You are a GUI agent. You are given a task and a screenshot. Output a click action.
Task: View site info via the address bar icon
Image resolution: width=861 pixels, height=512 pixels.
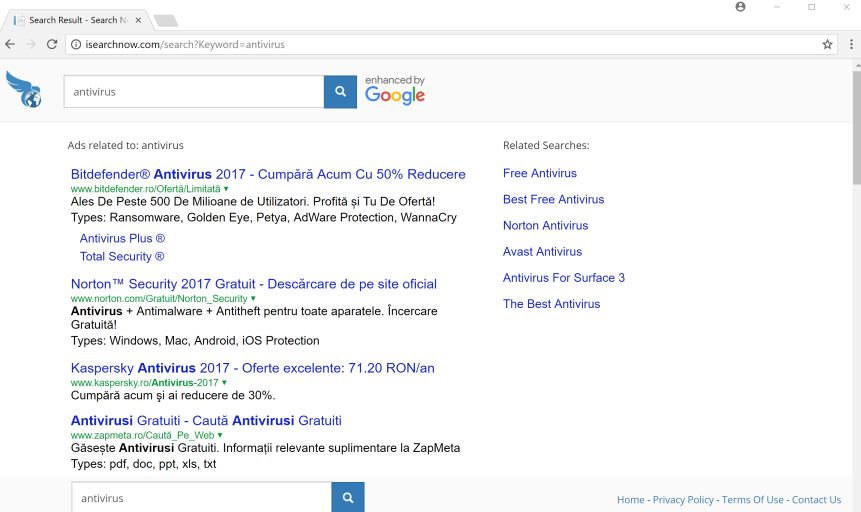pyautogui.click(x=76, y=44)
